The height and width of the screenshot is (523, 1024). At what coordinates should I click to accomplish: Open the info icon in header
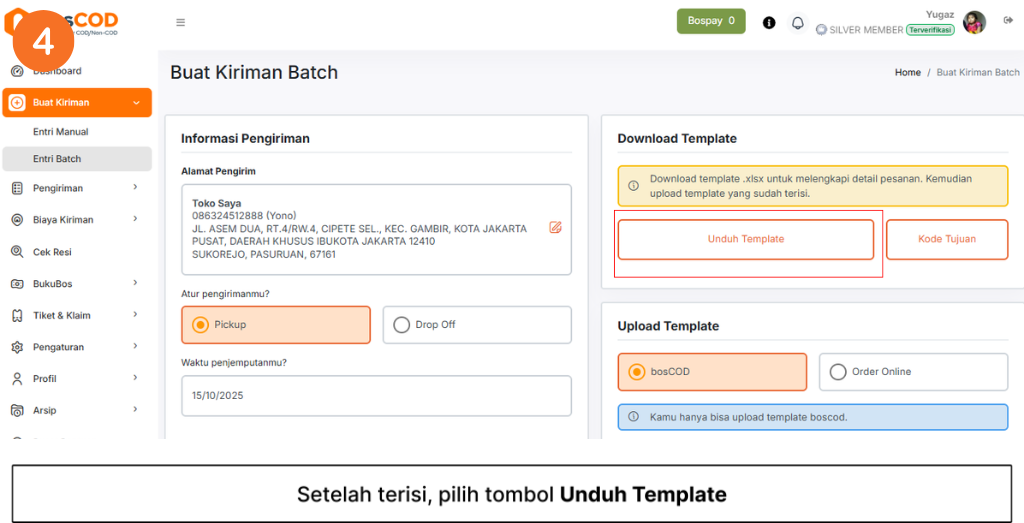769,22
